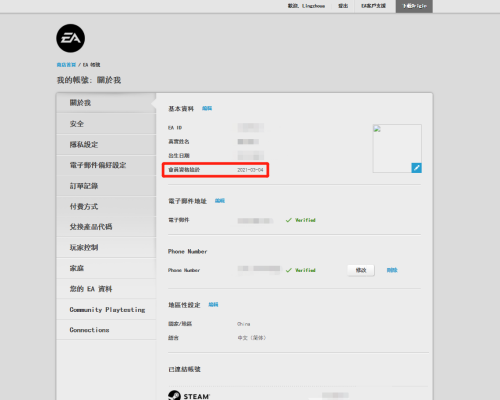The width and height of the screenshot is (500, 400).
Task: Click the welcome Lingzhou text in top bar
Action: click(x=306, y=6)
